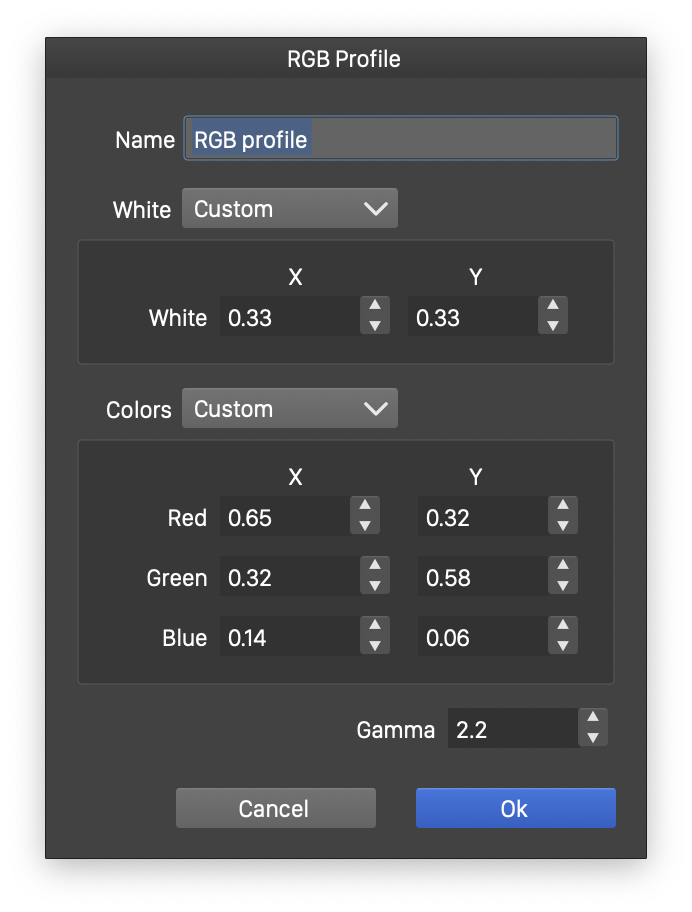Image resolution: width=692 pixels, height=912 pixels.
Task: Increase the White X value with up arrow
Action: point(374,307)
